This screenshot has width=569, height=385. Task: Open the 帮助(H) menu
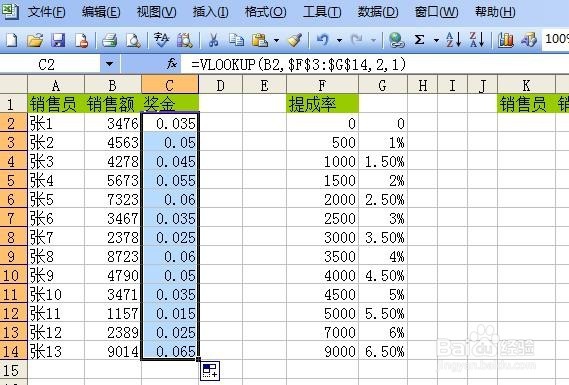pos(495,12)
